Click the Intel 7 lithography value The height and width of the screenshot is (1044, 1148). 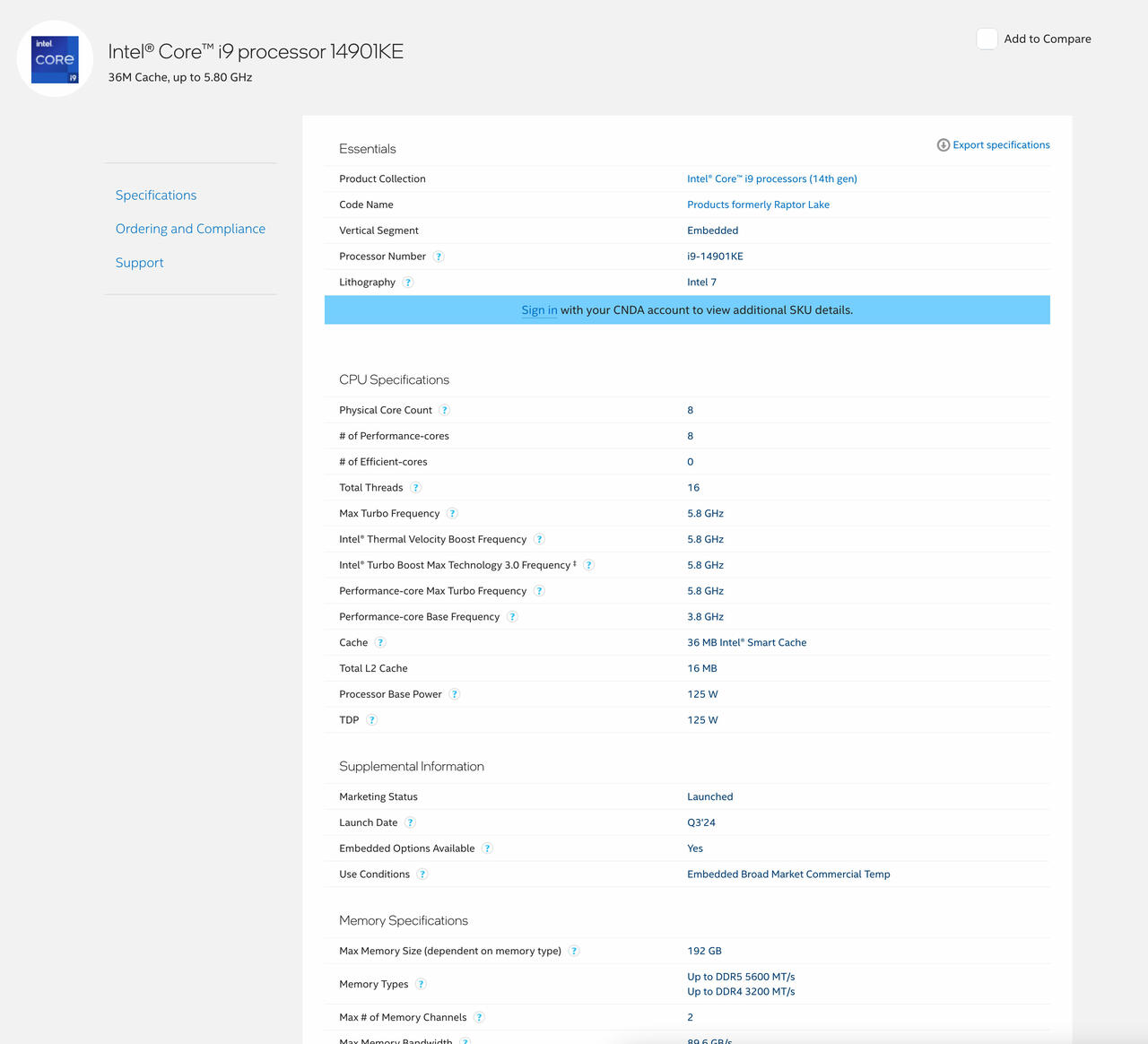tap(701, 283)
